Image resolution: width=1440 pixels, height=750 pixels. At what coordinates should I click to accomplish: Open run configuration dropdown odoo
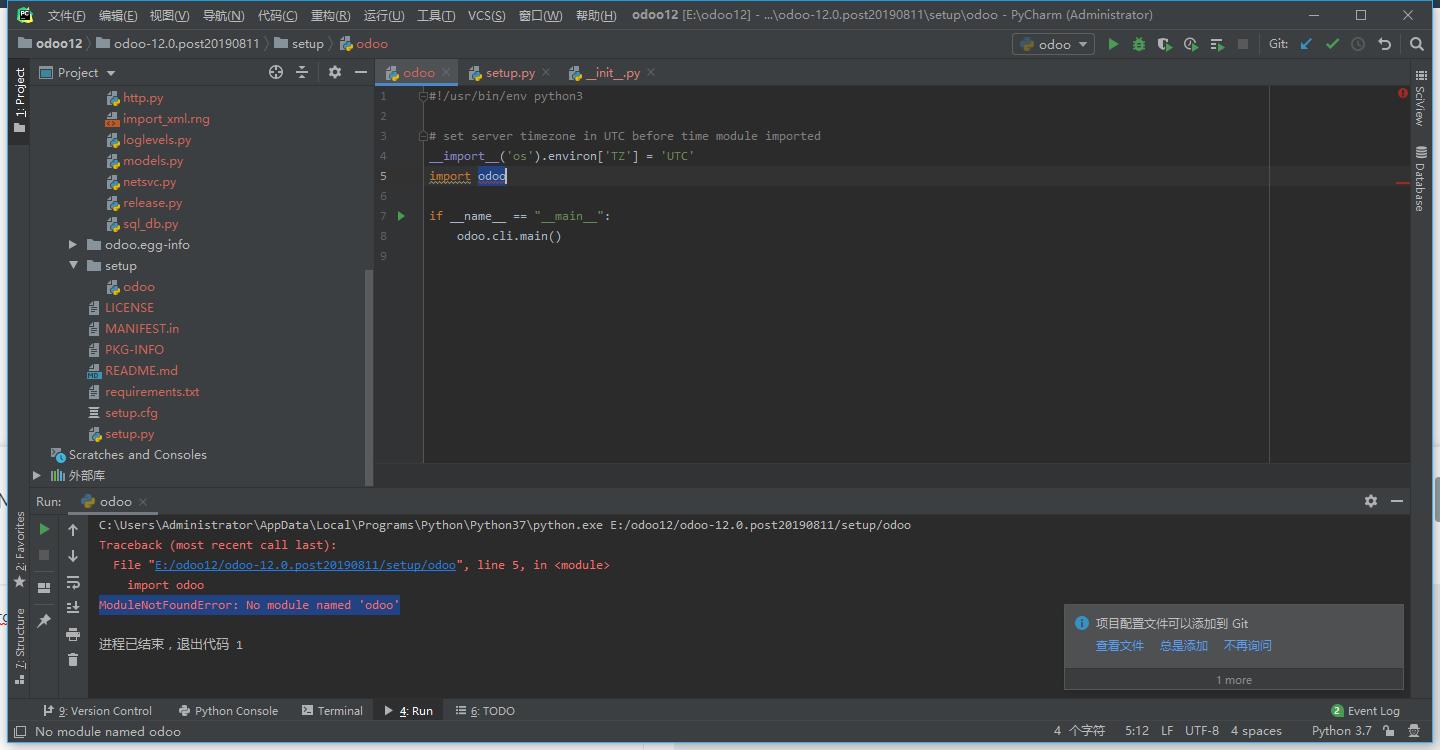coord(1053,44)
